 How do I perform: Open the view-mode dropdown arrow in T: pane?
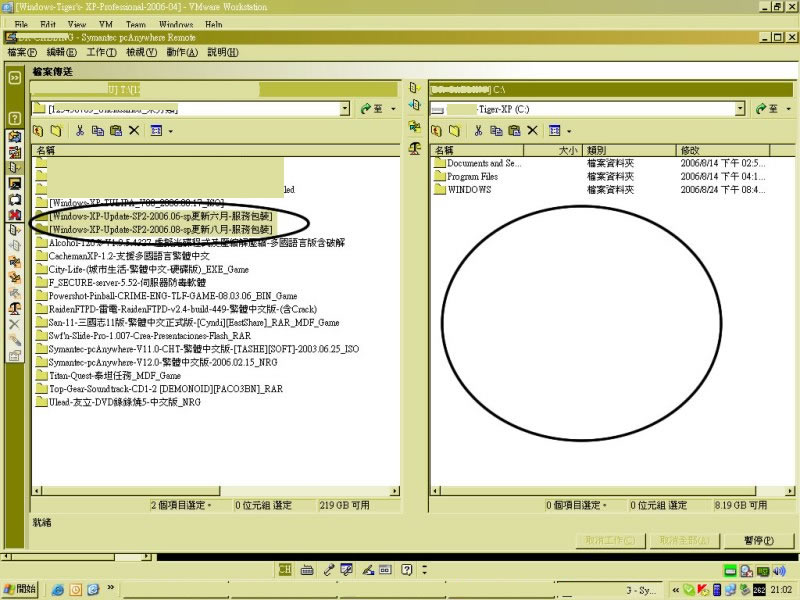click(170, 131)
